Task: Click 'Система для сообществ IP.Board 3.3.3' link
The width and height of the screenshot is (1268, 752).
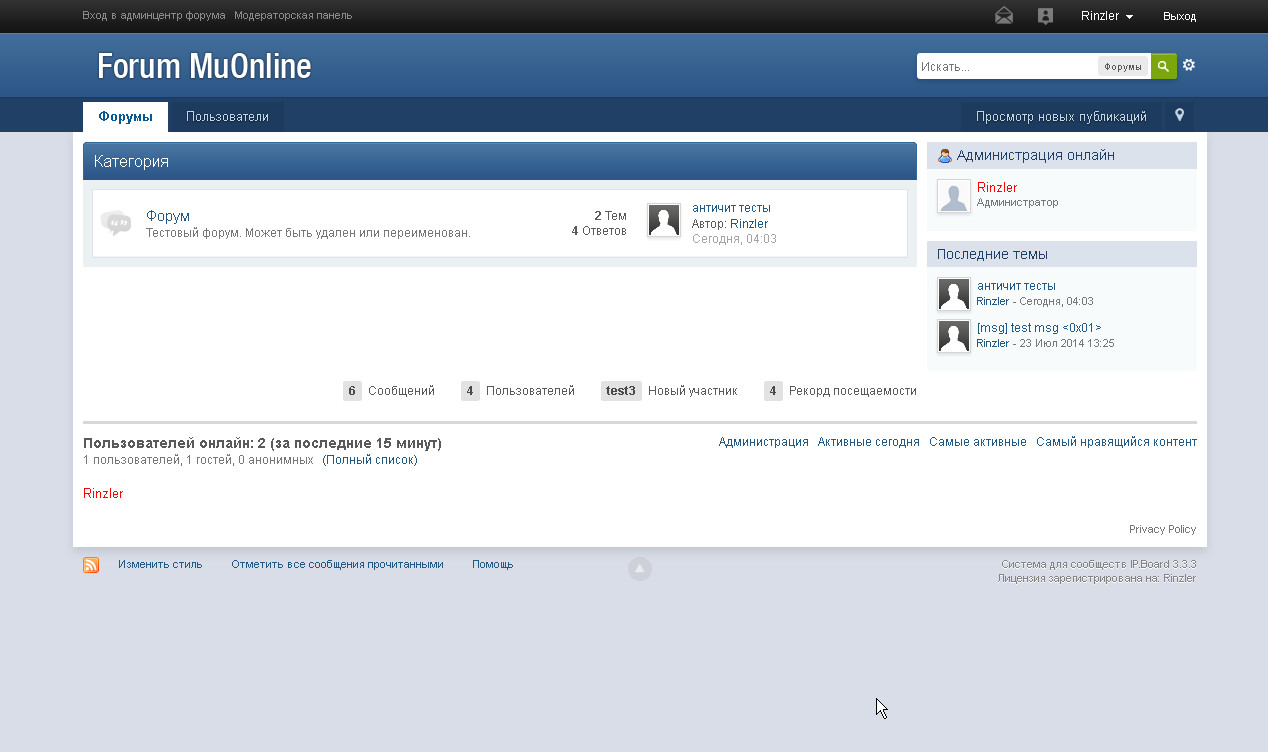Action: tap(1099, 564)
